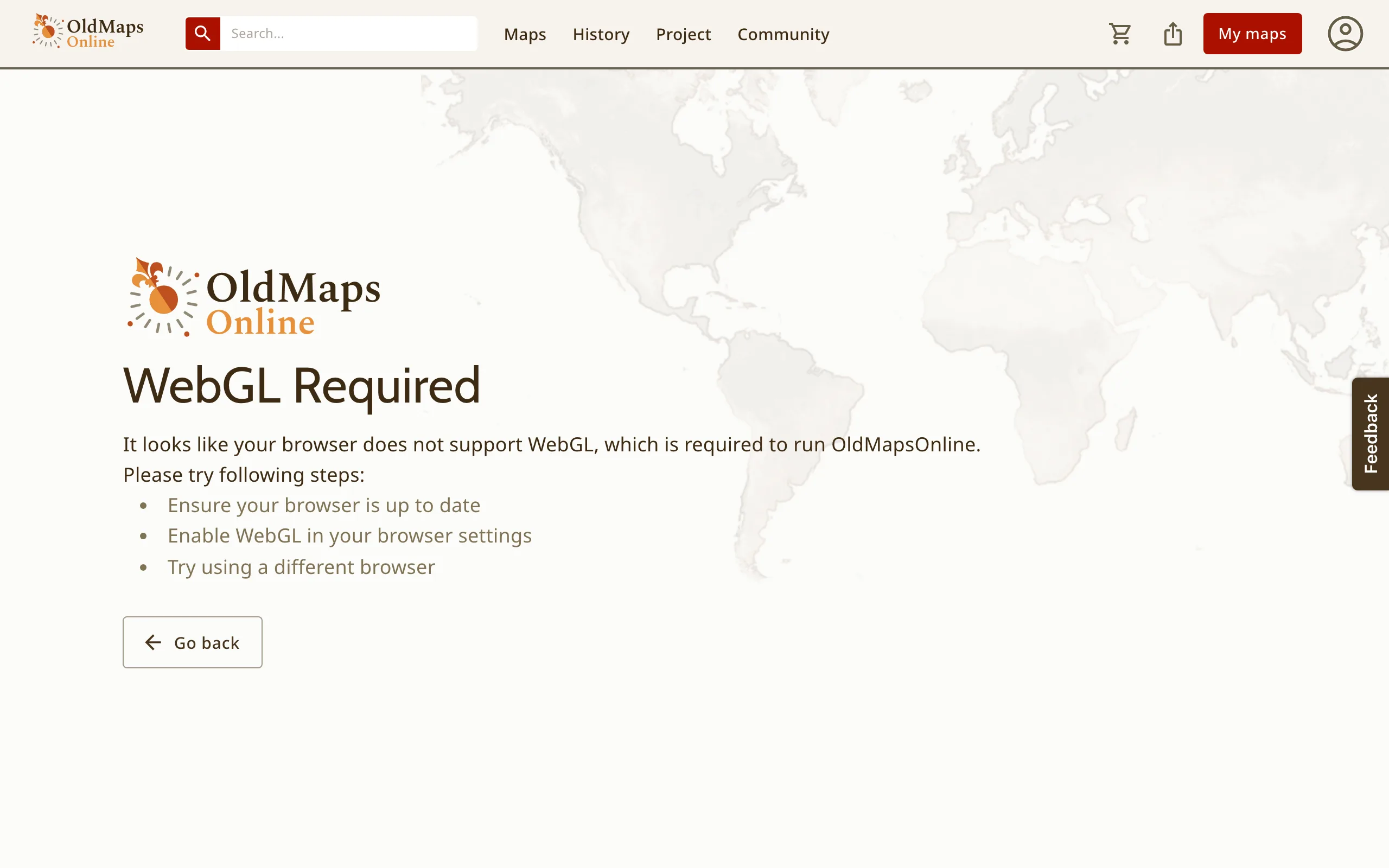
Task: Open My maps button
Action: pyautogui.click(x=1252, y=33)
